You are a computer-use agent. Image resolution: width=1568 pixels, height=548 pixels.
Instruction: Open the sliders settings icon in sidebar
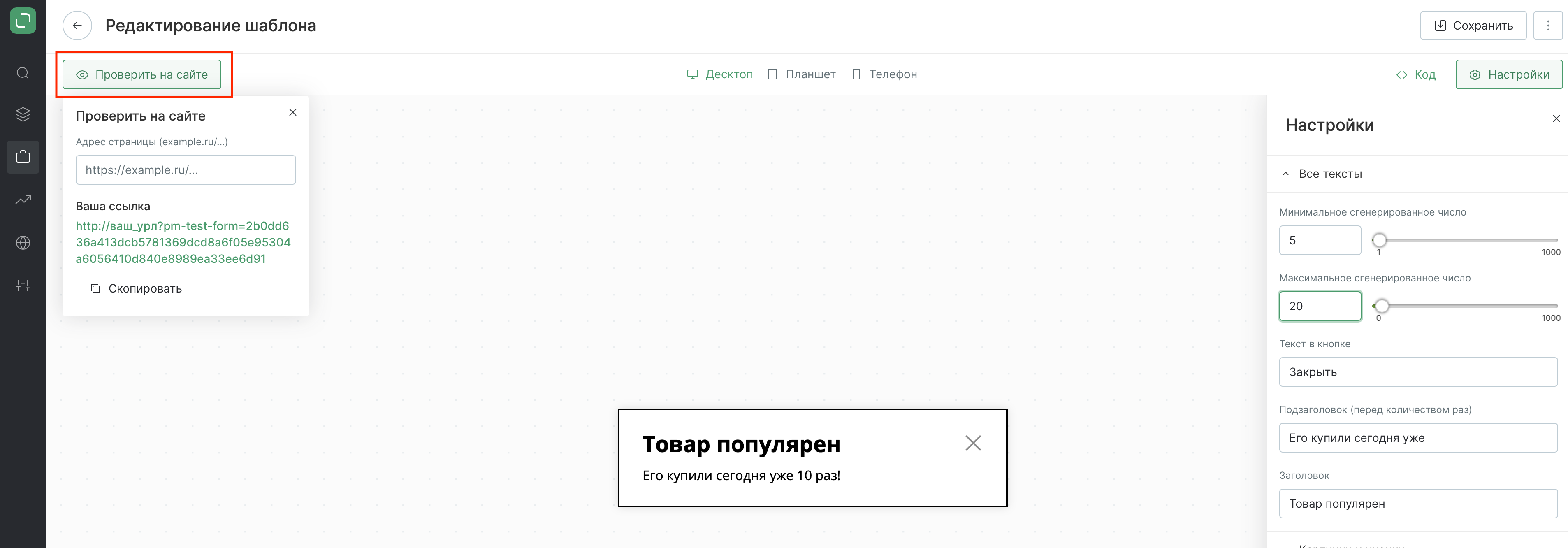pos(23,286)
